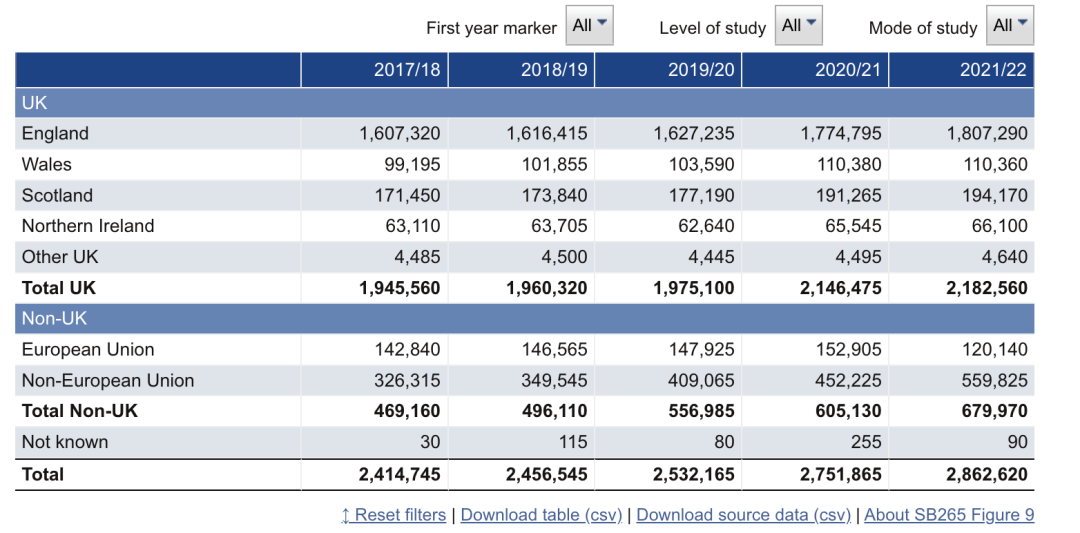1080x533 pixels.
Task: Expand the Level of study dropdown
Action: (x=798, y=26)
